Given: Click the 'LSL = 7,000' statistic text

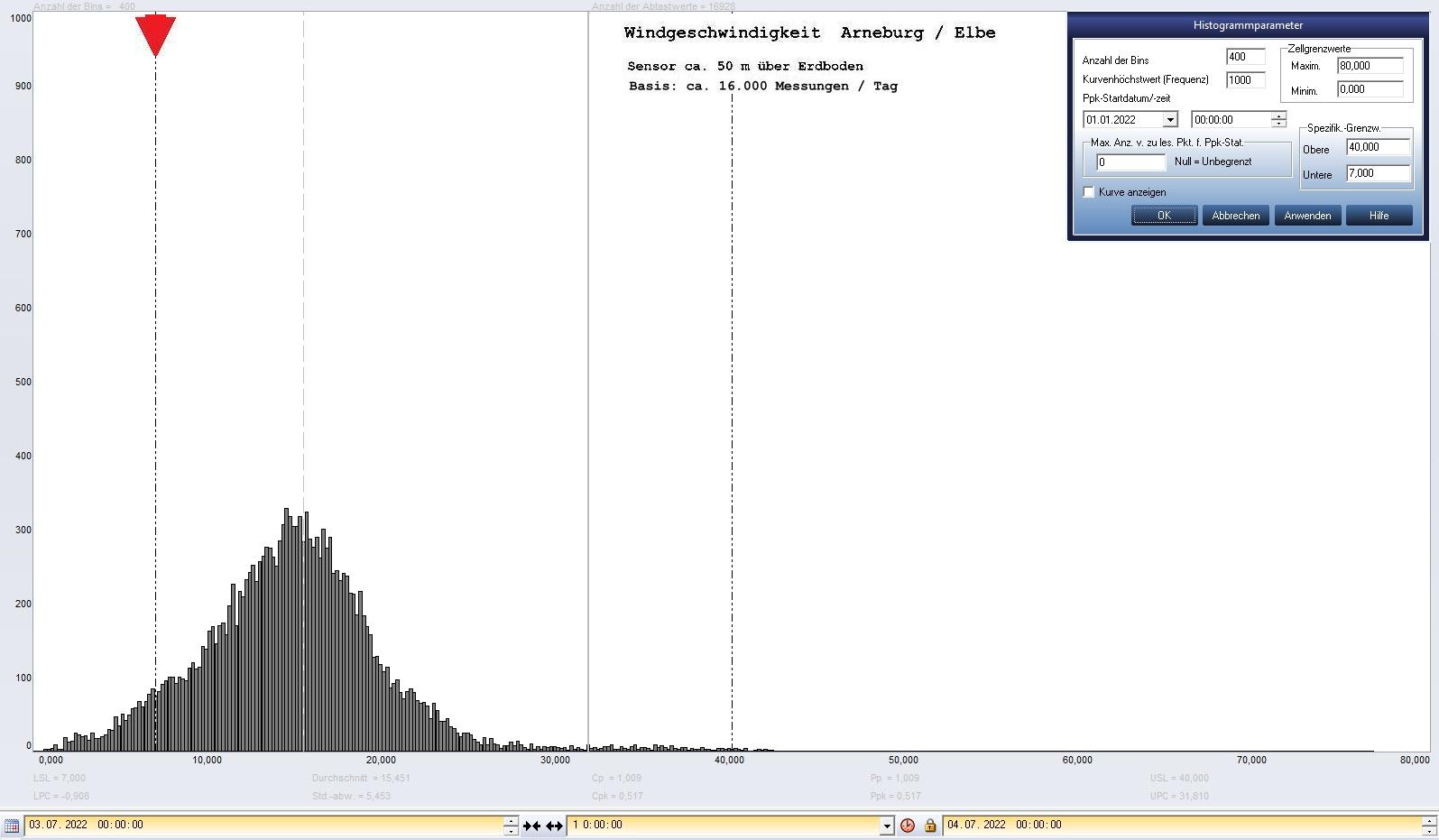Looking at the screenshot, I should click(60, 778).
